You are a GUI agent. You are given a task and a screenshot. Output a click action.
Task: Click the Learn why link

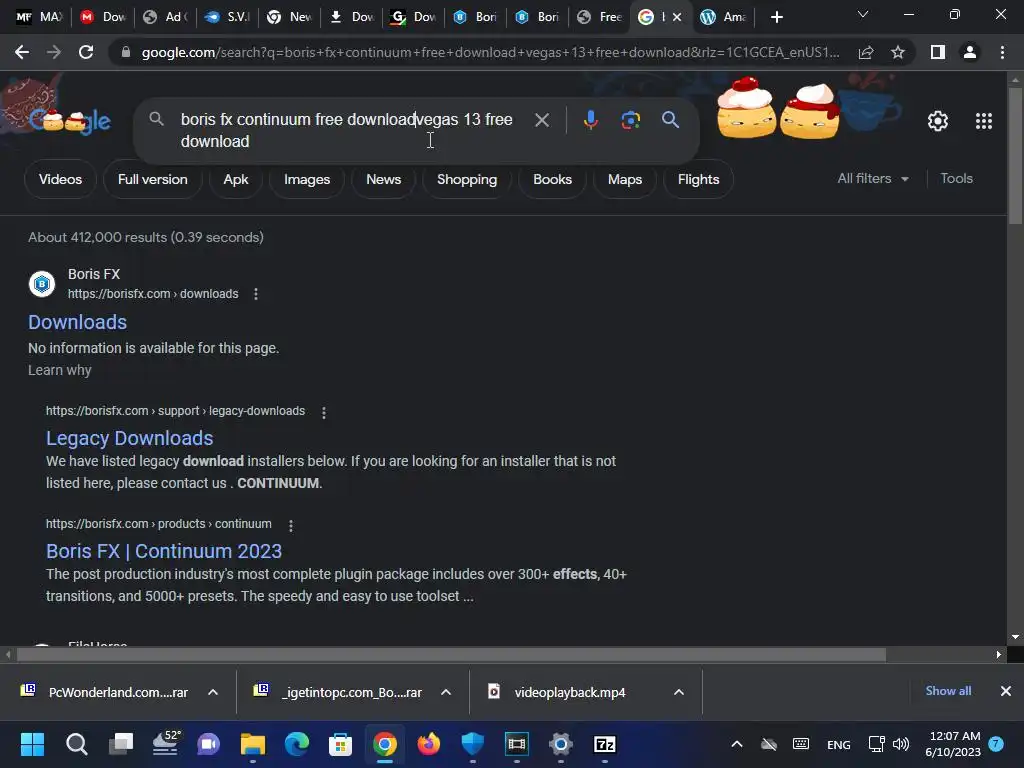coord(59,370)
